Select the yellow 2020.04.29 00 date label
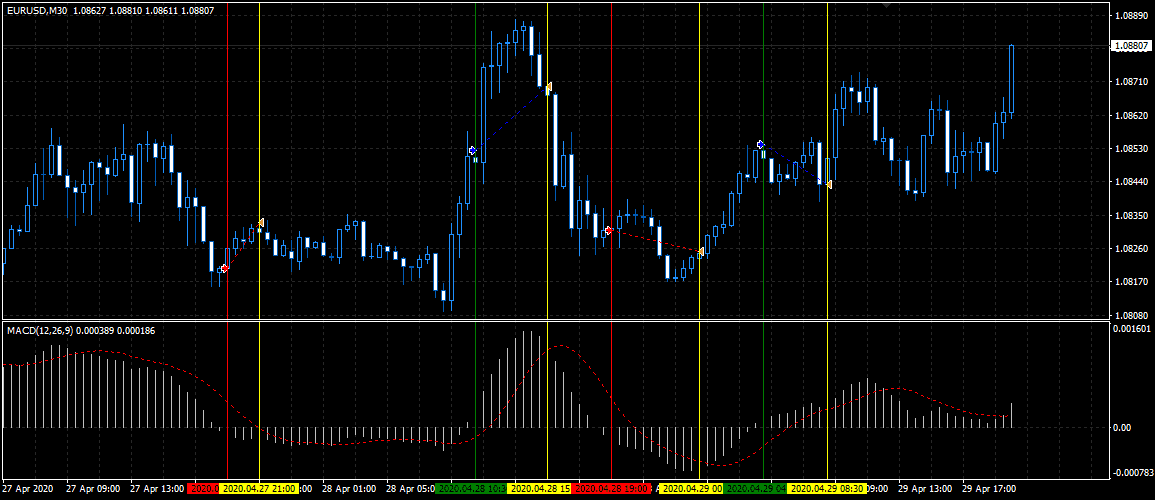The height and width of the screenshot is (500, 1155). 692,488
